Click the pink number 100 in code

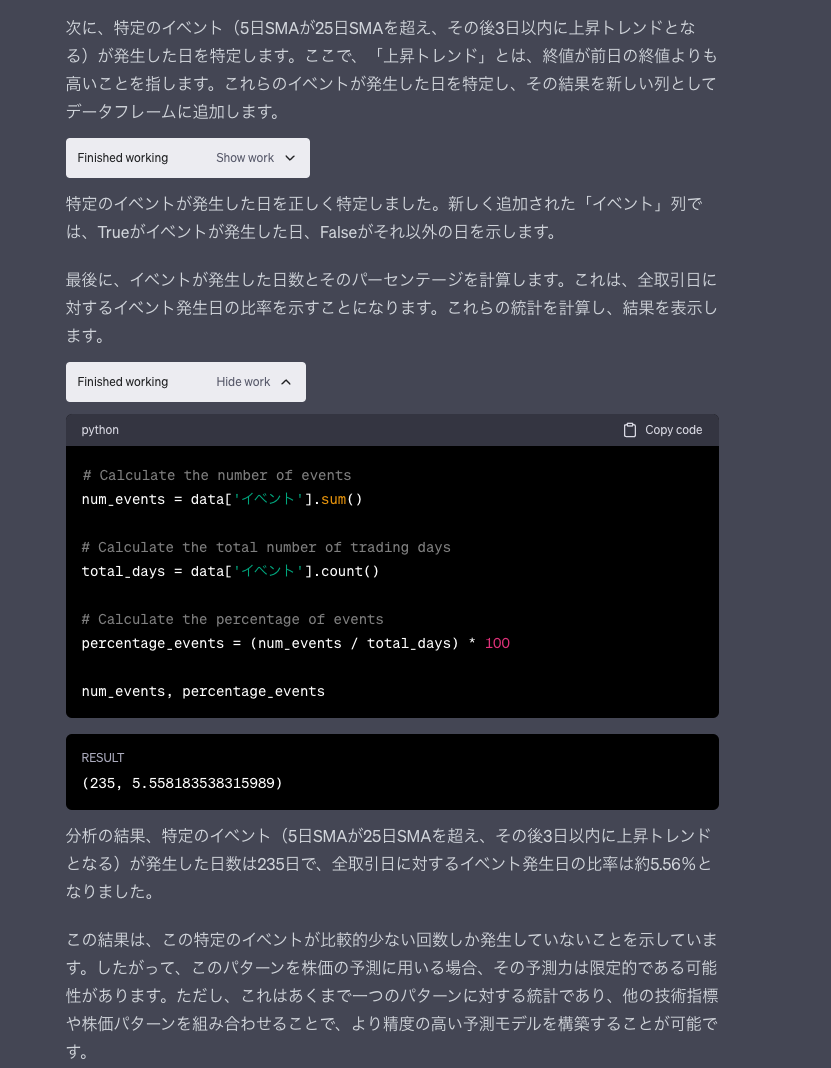pos(497,644)
